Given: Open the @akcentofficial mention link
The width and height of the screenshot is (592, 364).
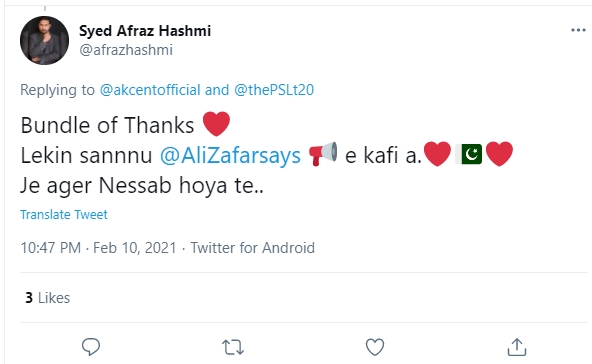Looking at the screenshot, I should pos(150,90).
